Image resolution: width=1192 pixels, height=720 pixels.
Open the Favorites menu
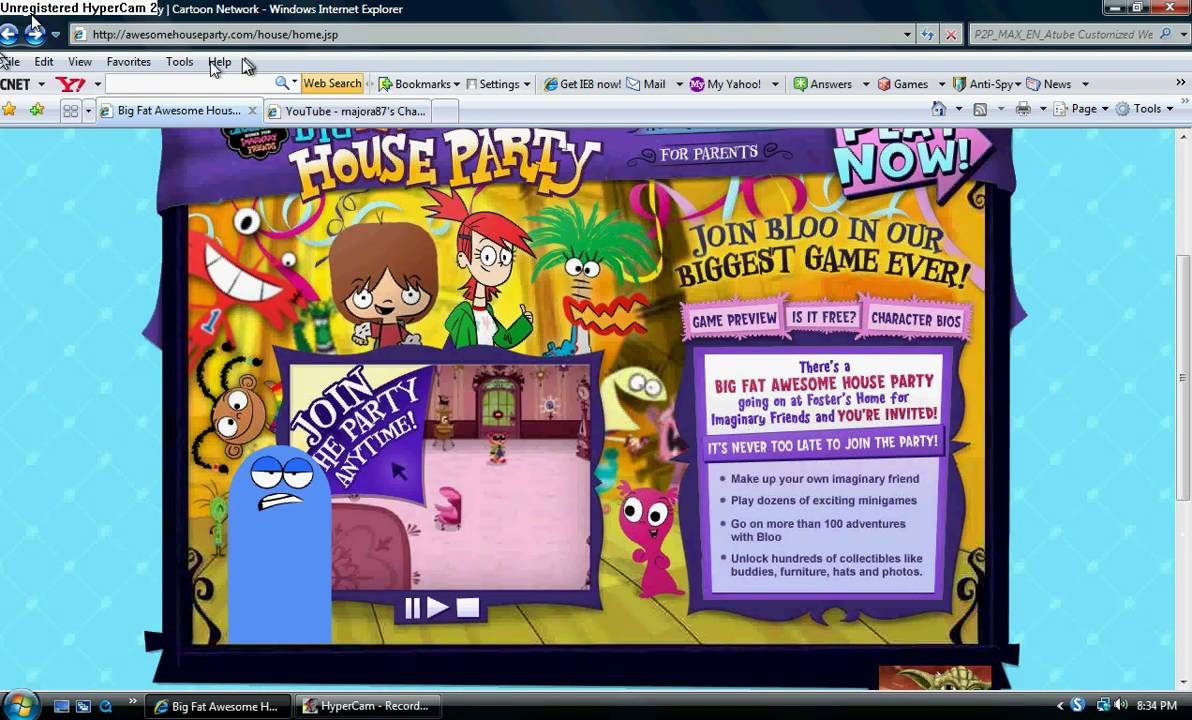coord(128,62)
